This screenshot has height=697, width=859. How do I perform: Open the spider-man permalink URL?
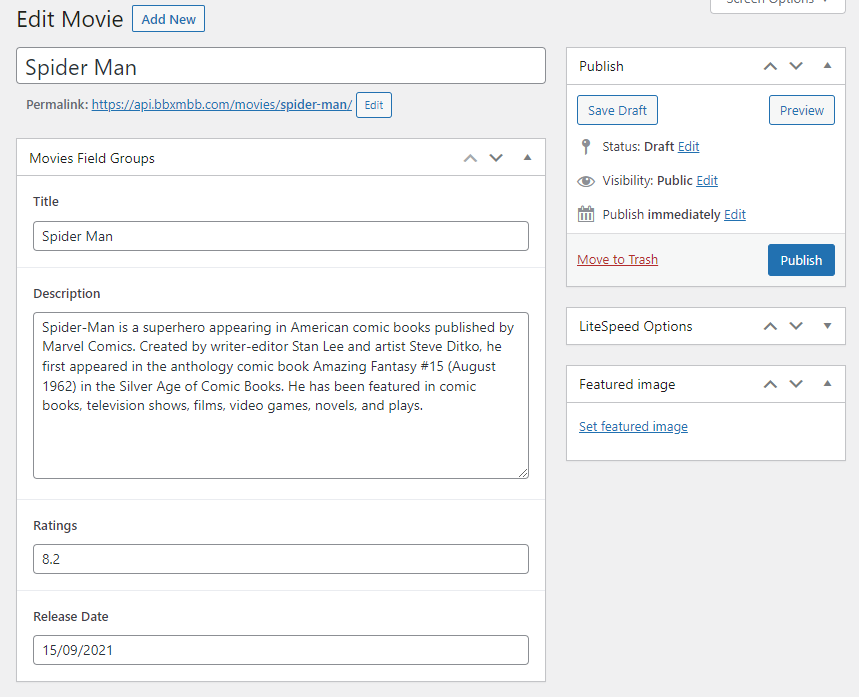222,105
